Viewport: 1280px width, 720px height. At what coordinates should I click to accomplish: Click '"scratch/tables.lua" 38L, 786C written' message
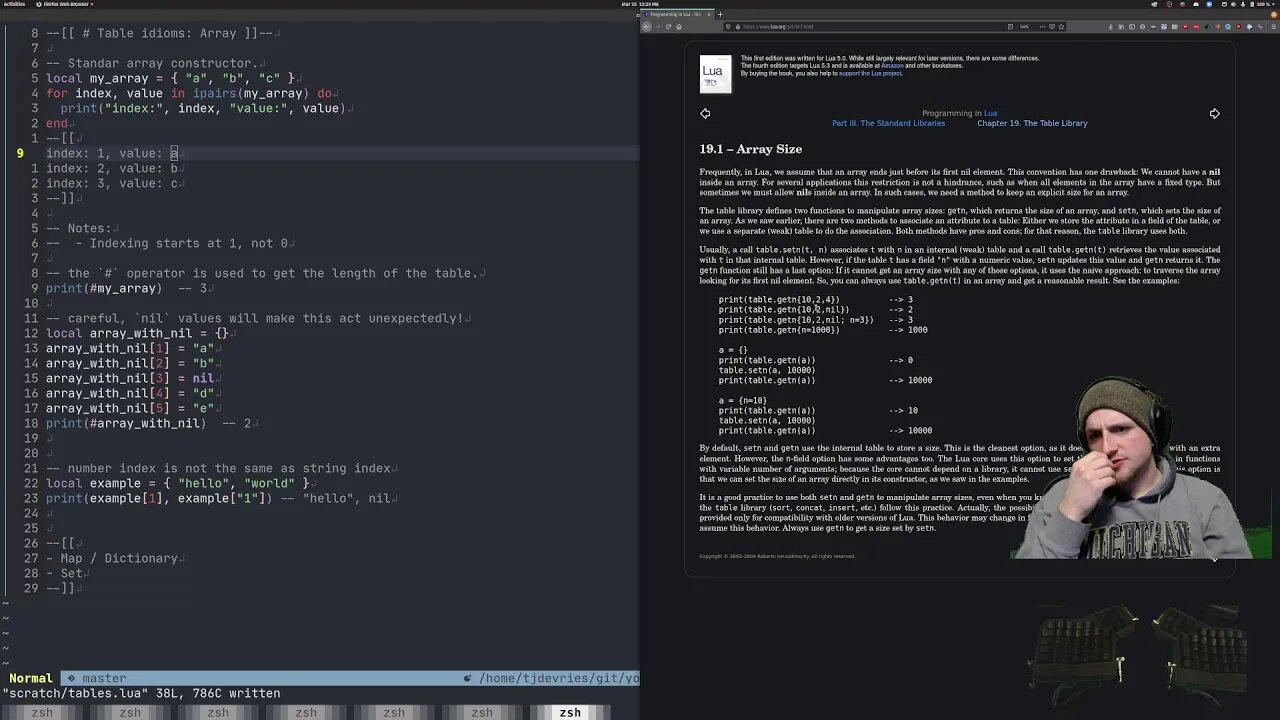click(x=141, y=693)
